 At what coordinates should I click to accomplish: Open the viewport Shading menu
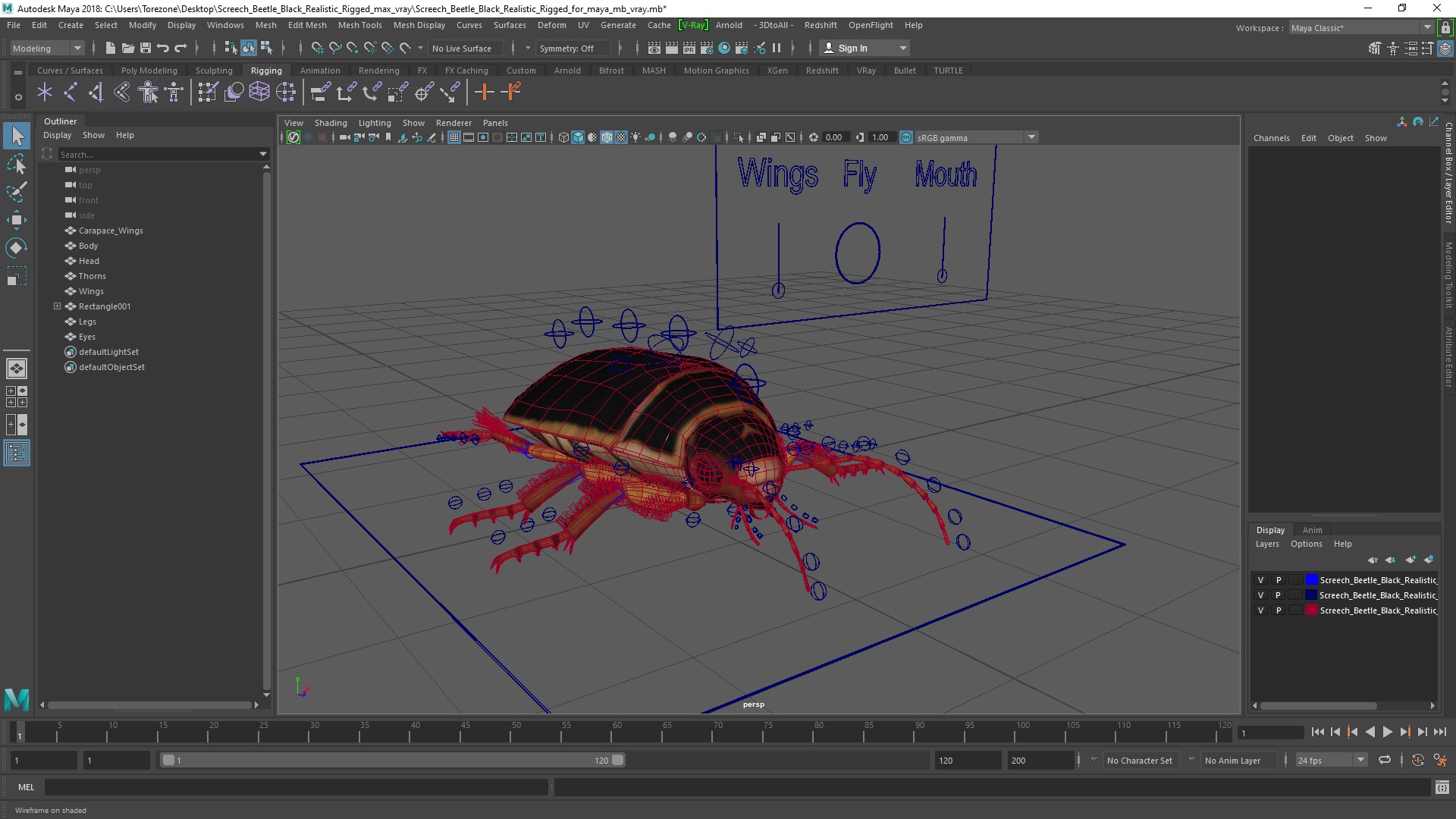pos(331,123)
